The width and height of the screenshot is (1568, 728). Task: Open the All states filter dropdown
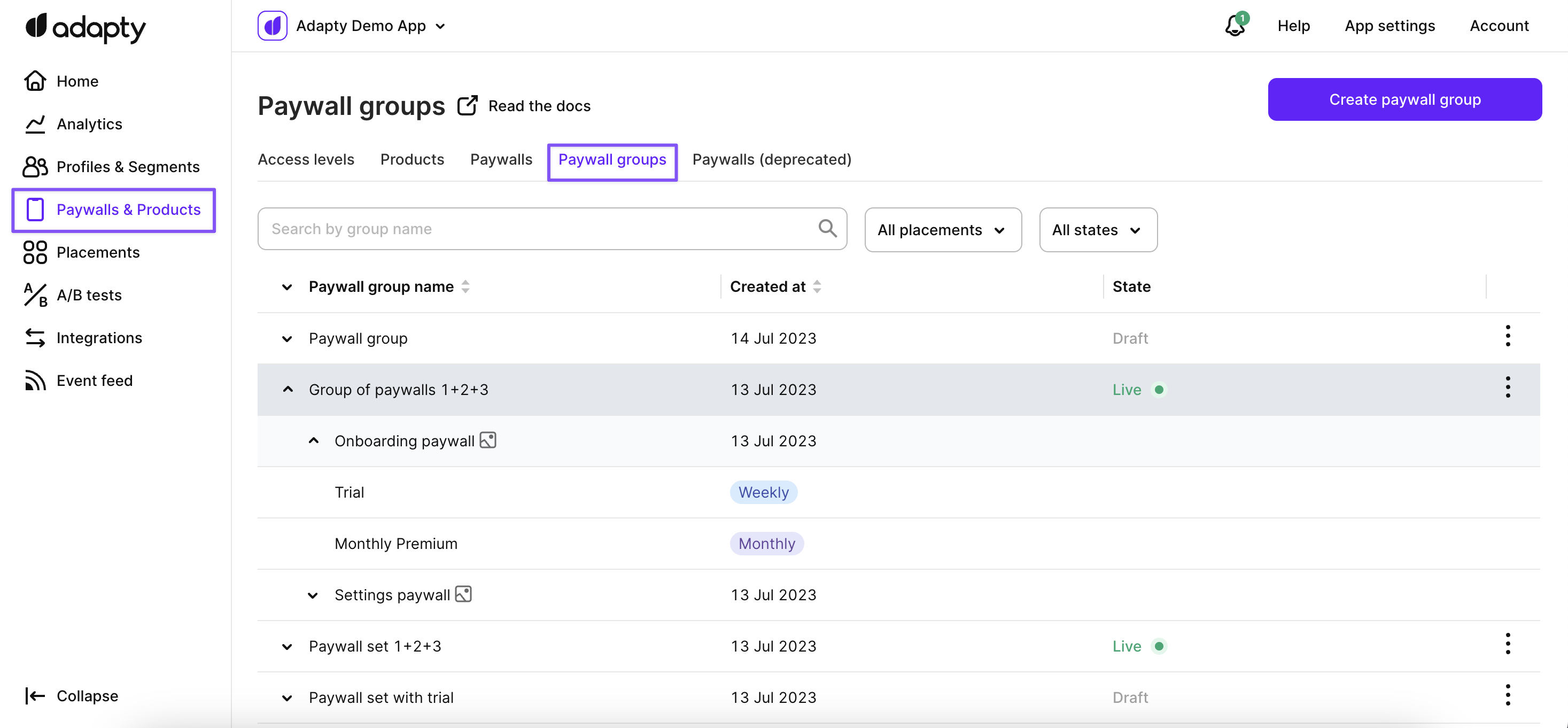tap(1098, 230)
